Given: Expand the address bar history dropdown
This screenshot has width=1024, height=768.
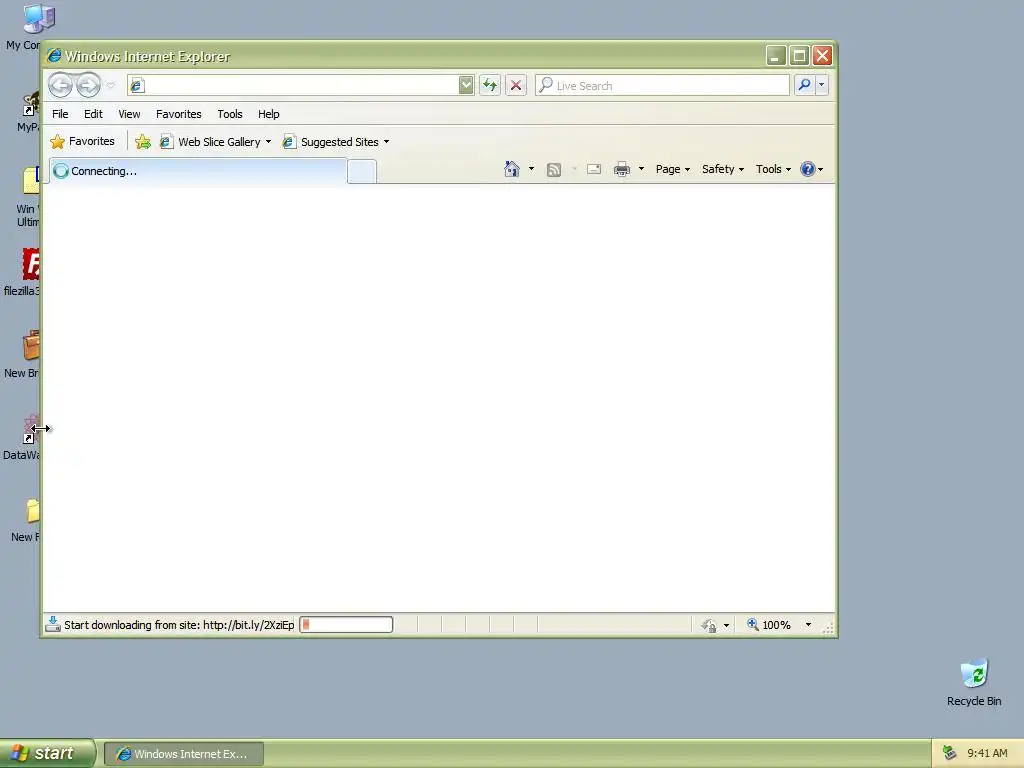Looking at the screenshot, I should (466, 85).
